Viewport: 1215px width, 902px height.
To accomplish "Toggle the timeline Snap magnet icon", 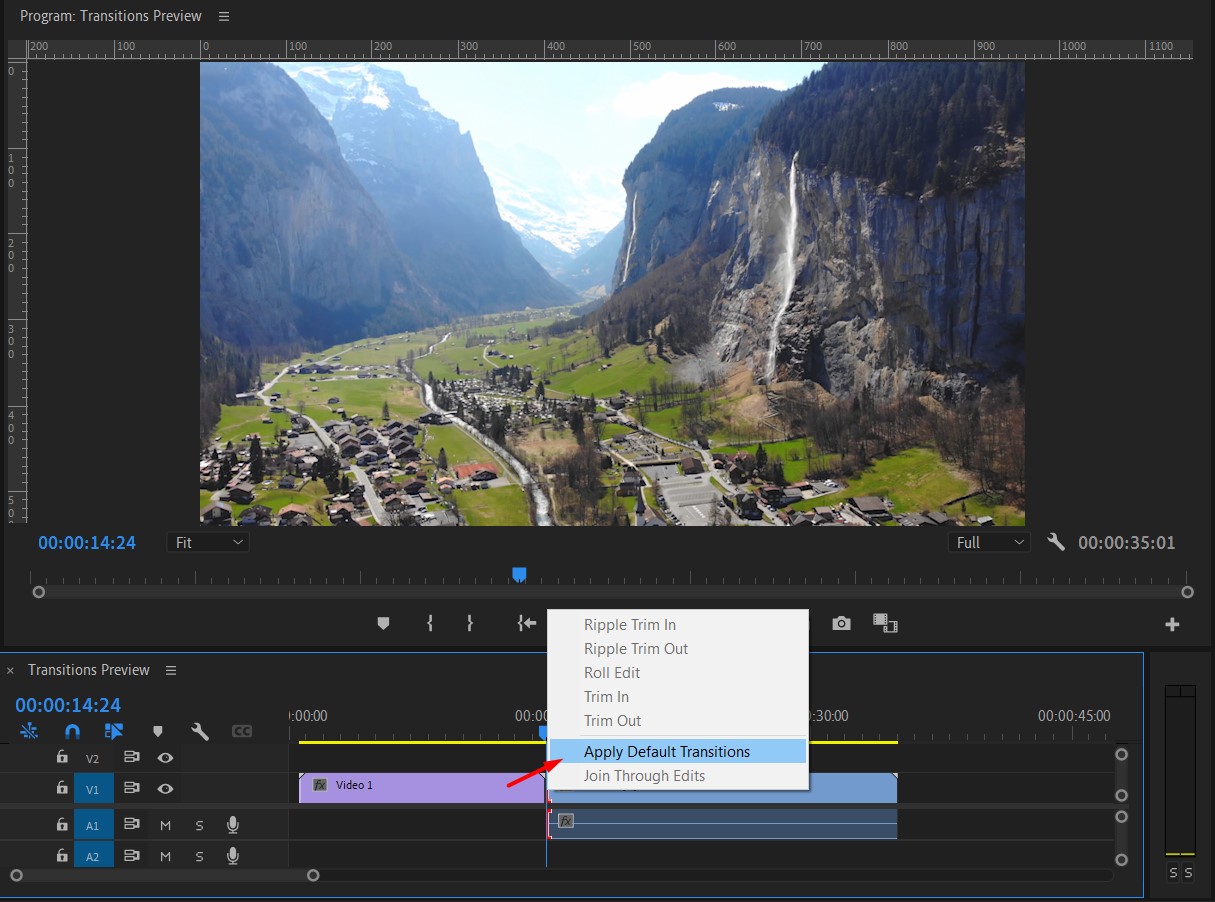I will coord(72,731).
